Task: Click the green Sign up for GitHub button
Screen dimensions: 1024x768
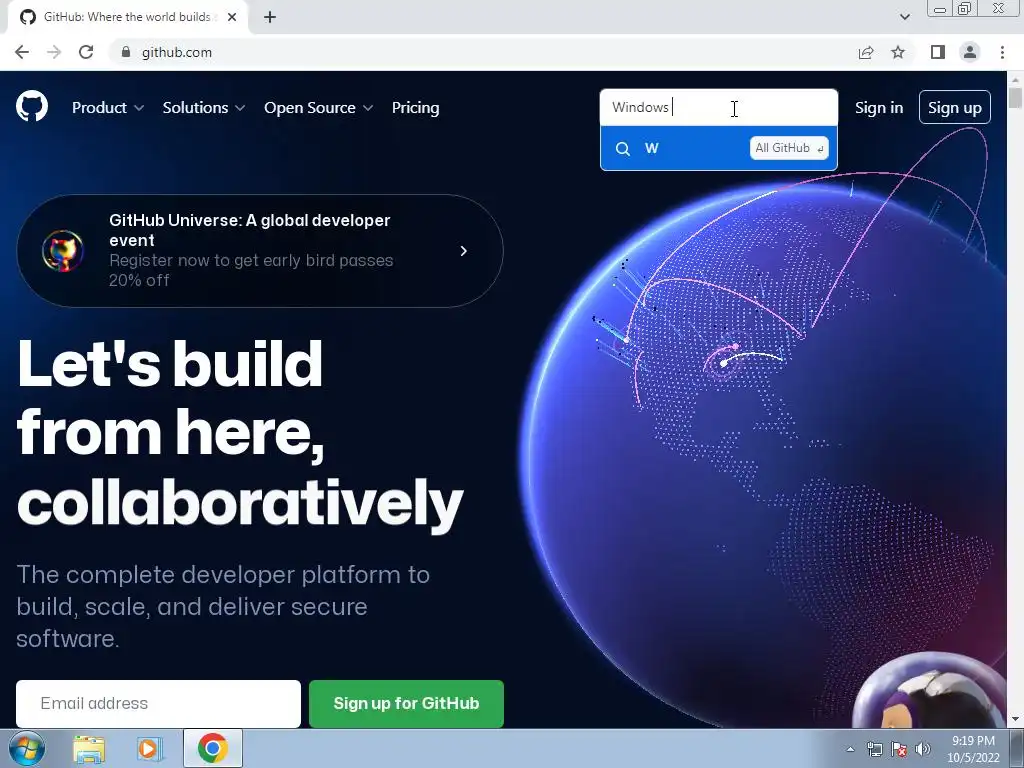Action: pyautogui.click(x=406, y=703)
